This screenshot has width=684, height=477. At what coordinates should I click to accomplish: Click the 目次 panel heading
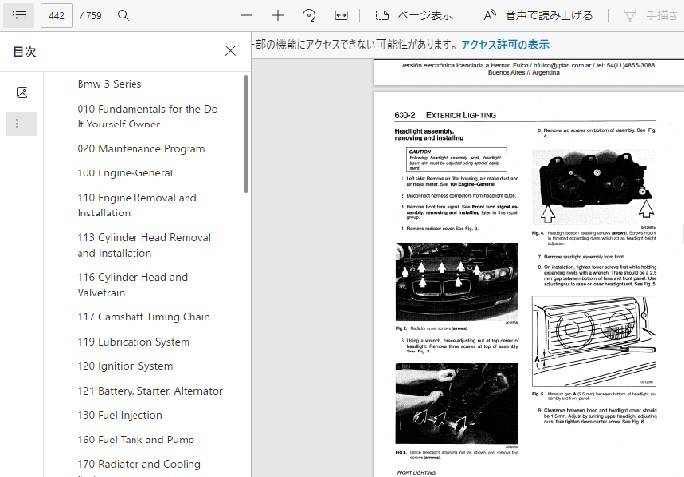coord(24,51)
